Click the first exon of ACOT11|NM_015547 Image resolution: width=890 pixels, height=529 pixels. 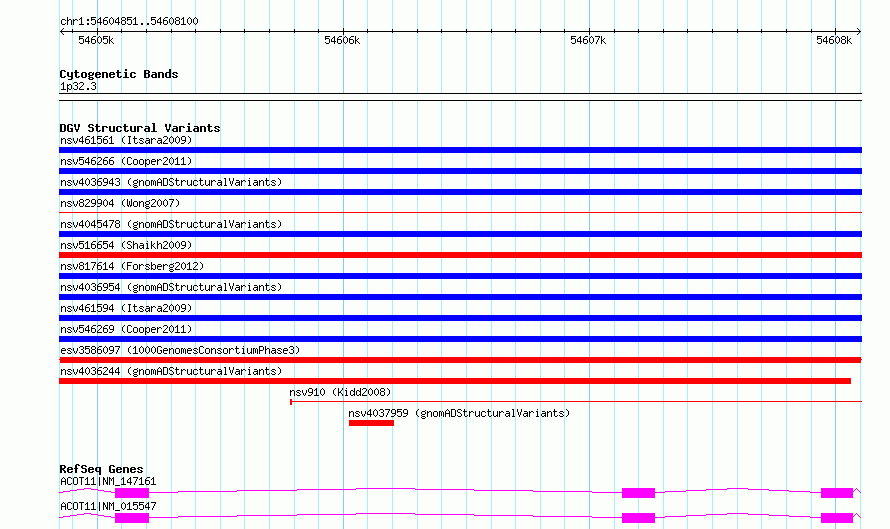point(132,518)
